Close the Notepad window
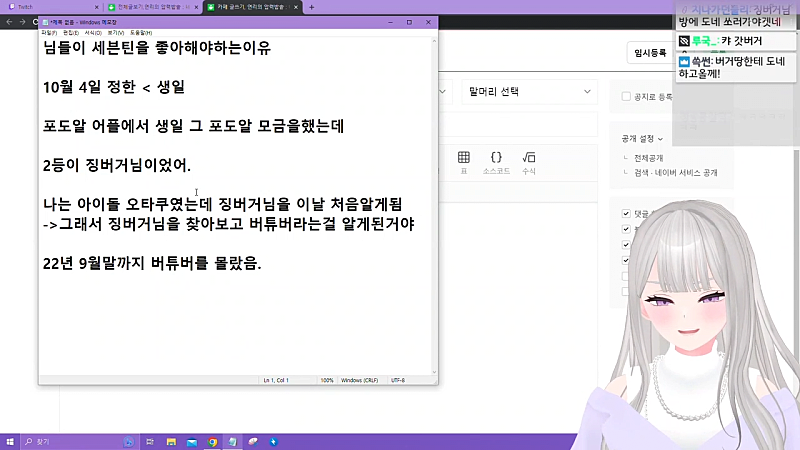Viewport: 800px width, 450px height. click(428, 22)
